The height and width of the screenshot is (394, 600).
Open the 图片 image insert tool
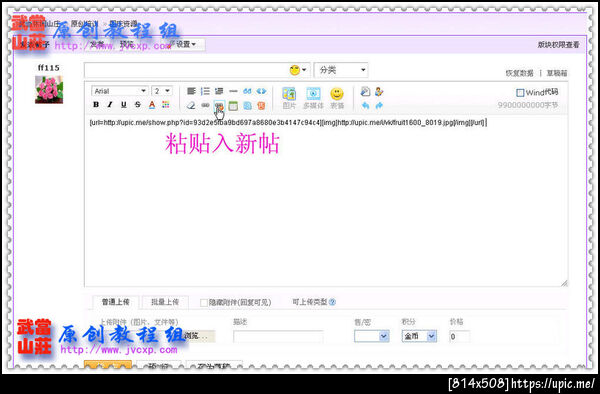point(289,98)
